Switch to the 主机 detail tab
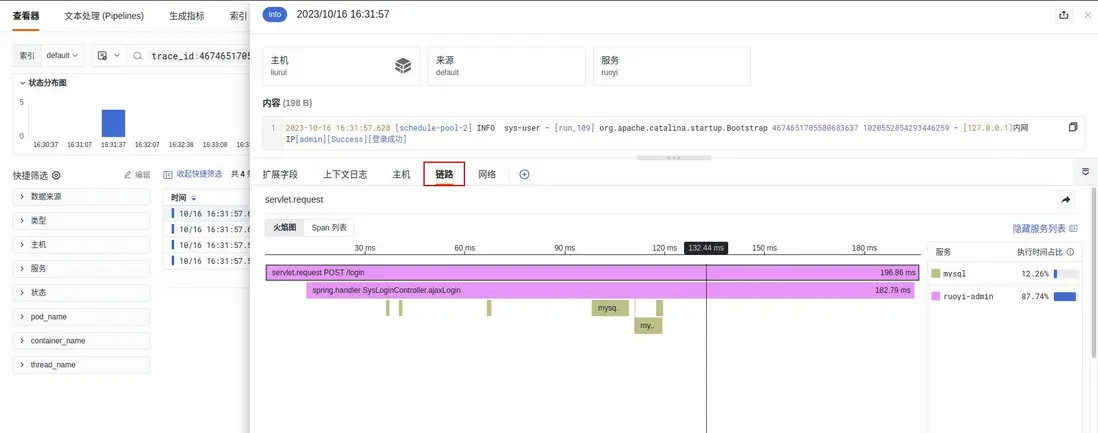This screenshot has height=433, width=1098. [x=401, y=174]
